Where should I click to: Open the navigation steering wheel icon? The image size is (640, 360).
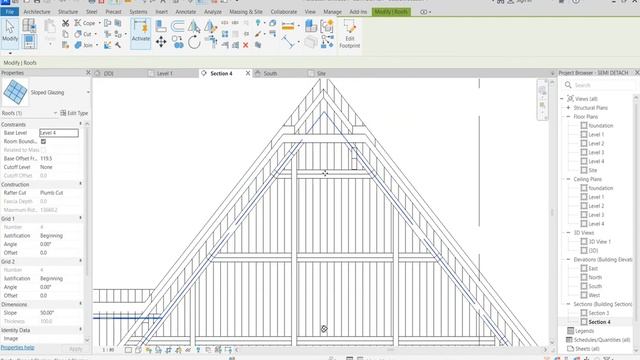542,90
